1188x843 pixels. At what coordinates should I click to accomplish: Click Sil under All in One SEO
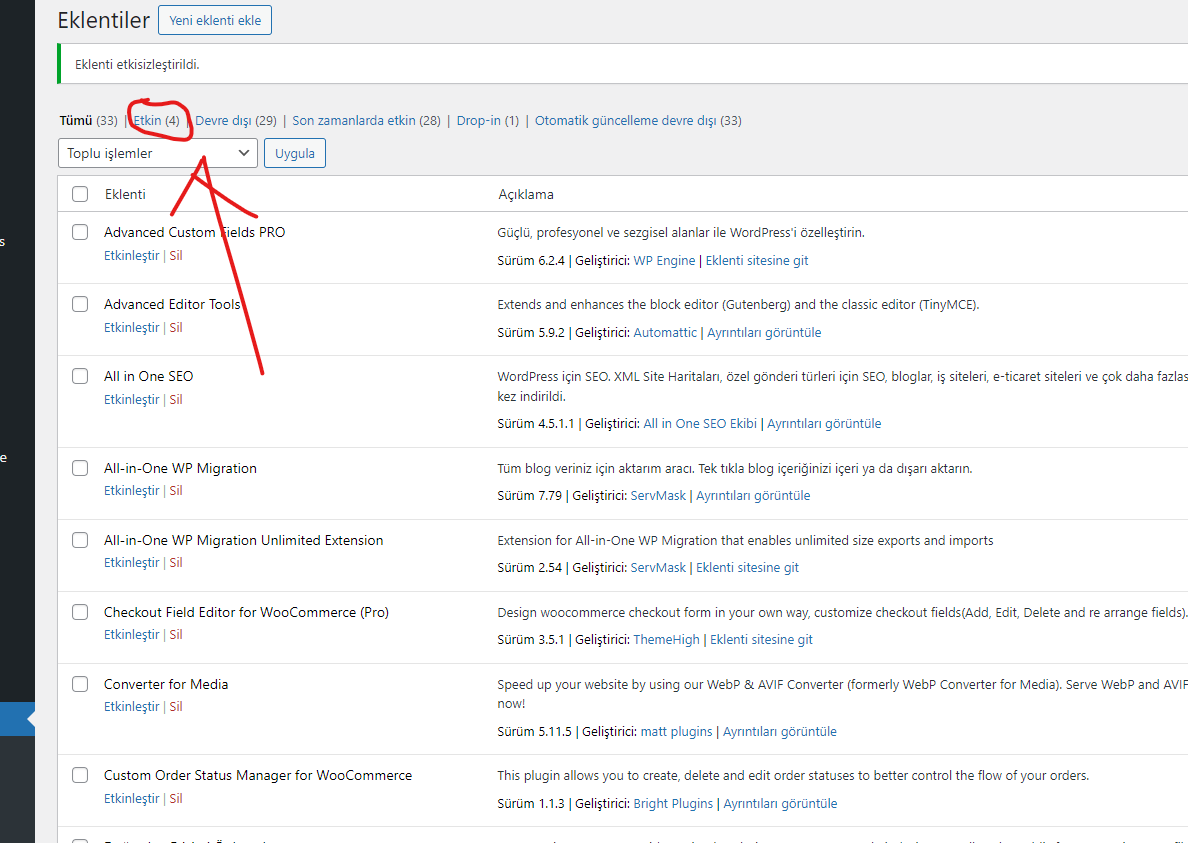click(176, 399)
